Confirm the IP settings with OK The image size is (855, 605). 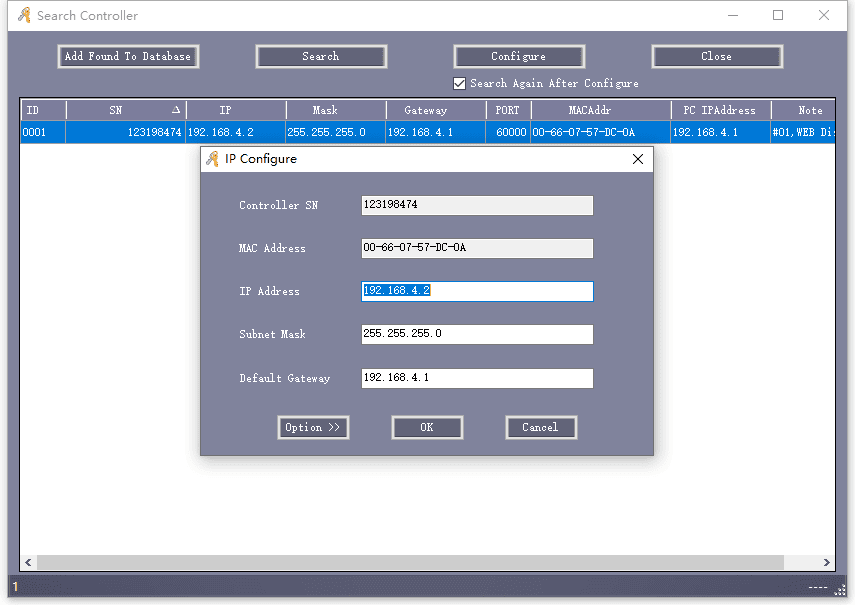[427, 428]
